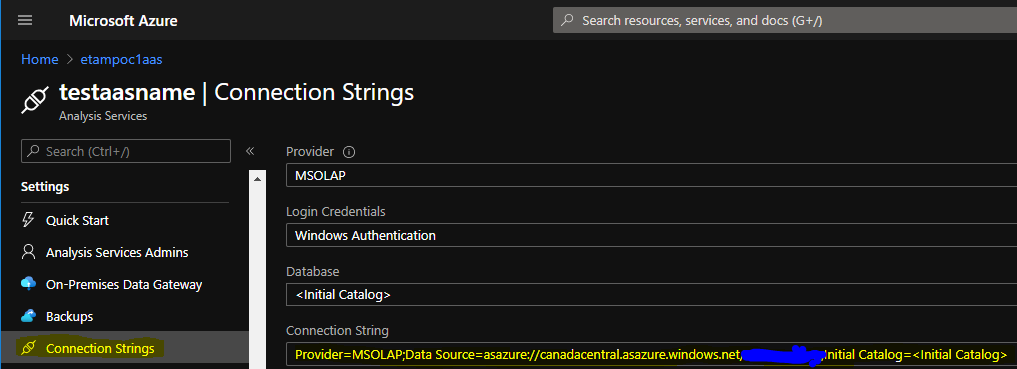
Task: Open etampoc1aas breadcrumb link
Action: [121, 59]
